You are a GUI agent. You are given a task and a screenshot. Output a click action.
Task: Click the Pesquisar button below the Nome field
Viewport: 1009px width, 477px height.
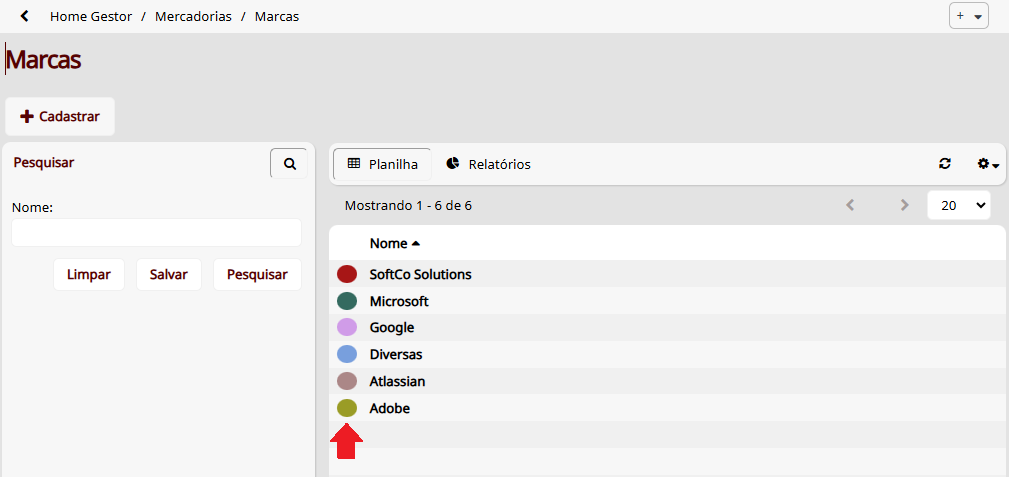tap(257, 275)
